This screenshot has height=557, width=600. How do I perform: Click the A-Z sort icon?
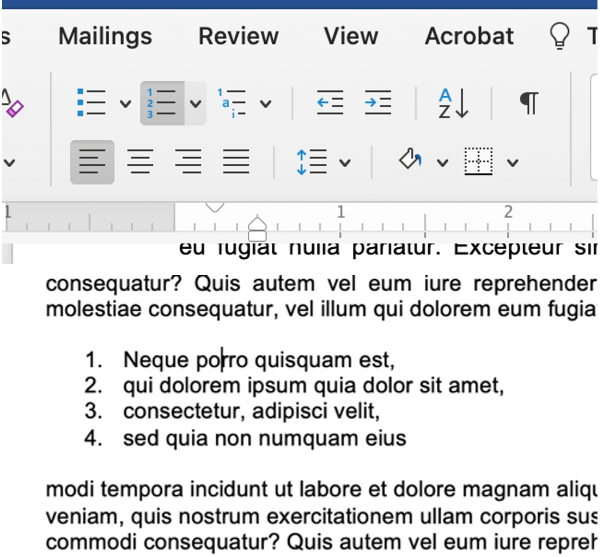(x=452, y=103)
